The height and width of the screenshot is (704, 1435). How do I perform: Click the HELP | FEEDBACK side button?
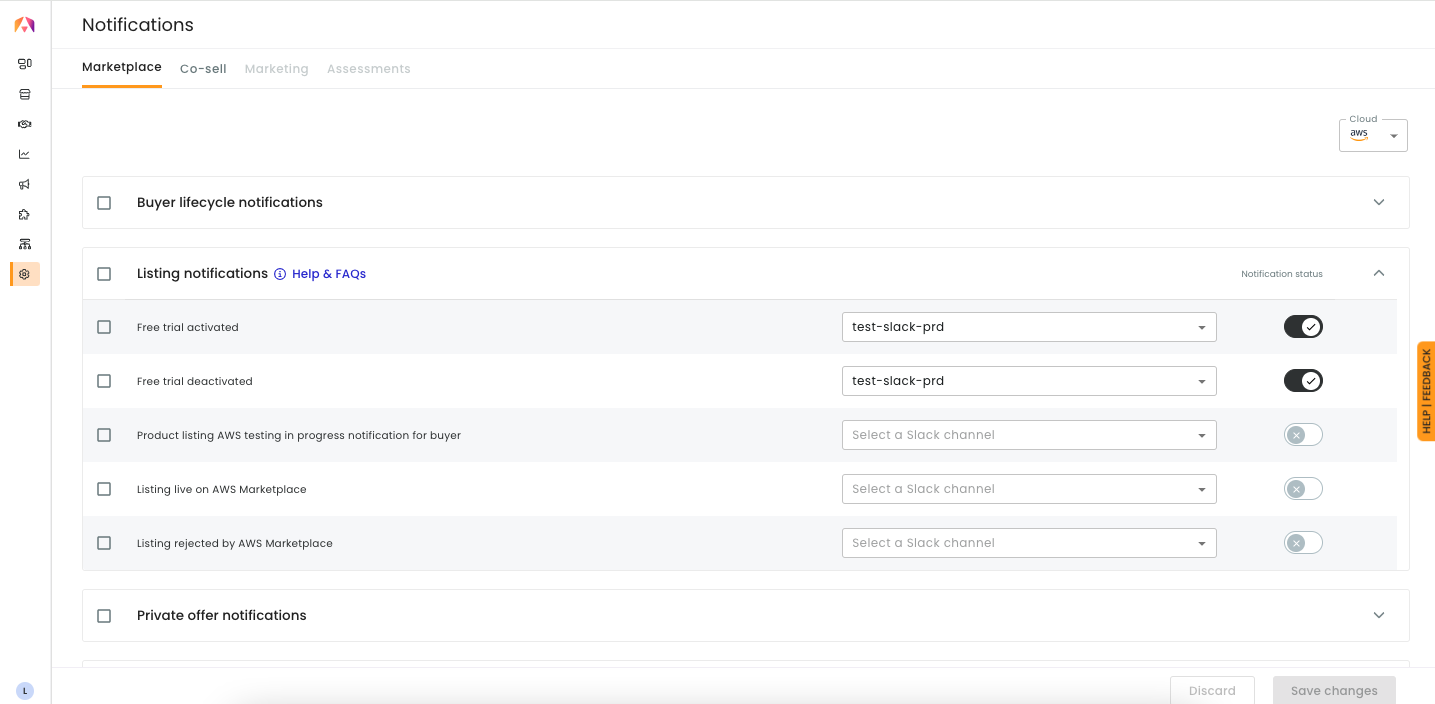[1426, 391]
